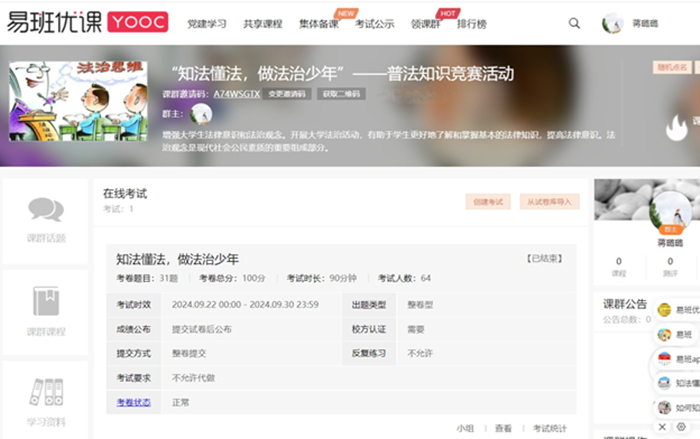Image resolution: width=700 pixels, height=439 pixels.
Task: Go to 共享课程 navigation item
Action: coord(263,23)
